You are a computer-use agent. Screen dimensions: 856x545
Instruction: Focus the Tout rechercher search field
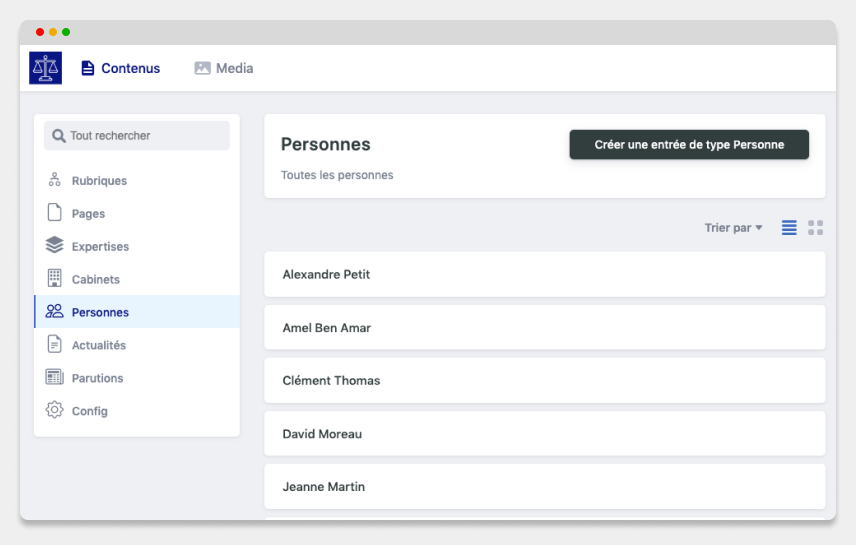pos(137,135)
